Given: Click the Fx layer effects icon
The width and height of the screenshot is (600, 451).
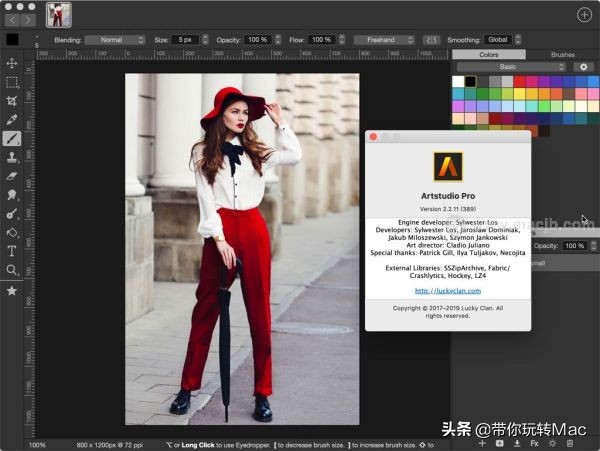Looking at the screenshot, I should pos(534,443).
